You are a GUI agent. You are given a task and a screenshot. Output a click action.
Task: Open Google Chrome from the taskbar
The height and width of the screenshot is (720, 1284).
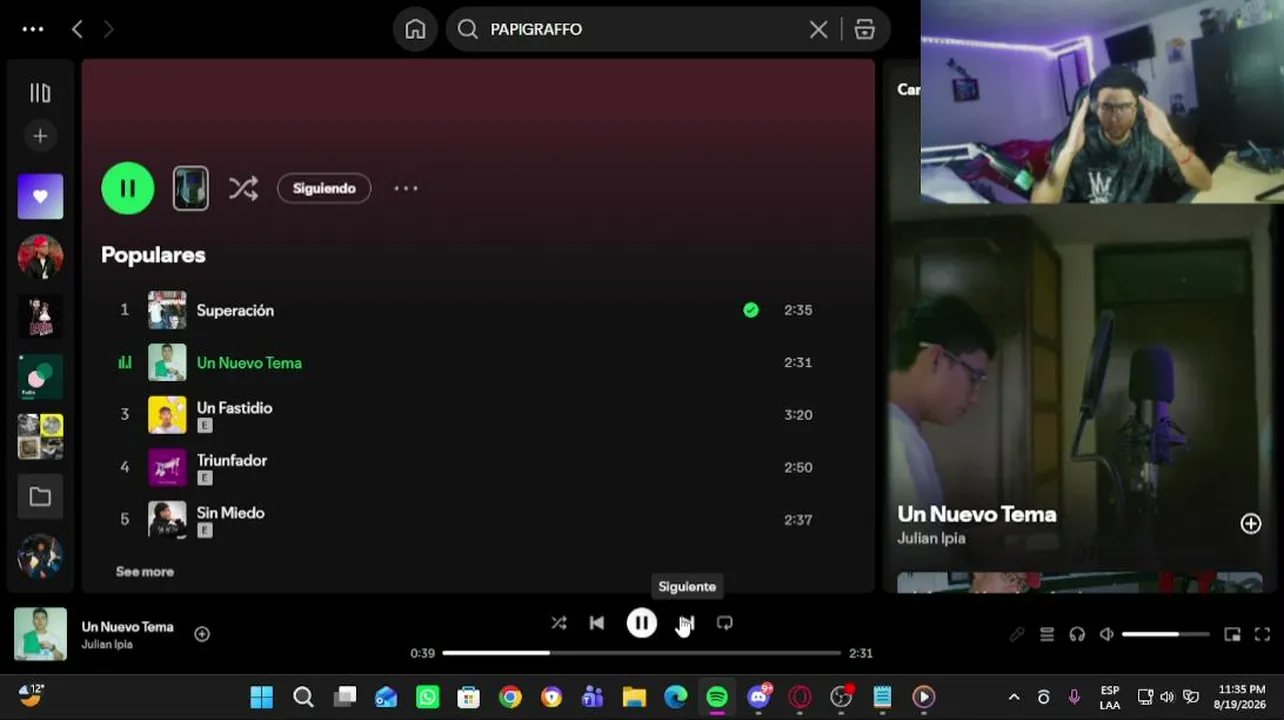(510, 697)
